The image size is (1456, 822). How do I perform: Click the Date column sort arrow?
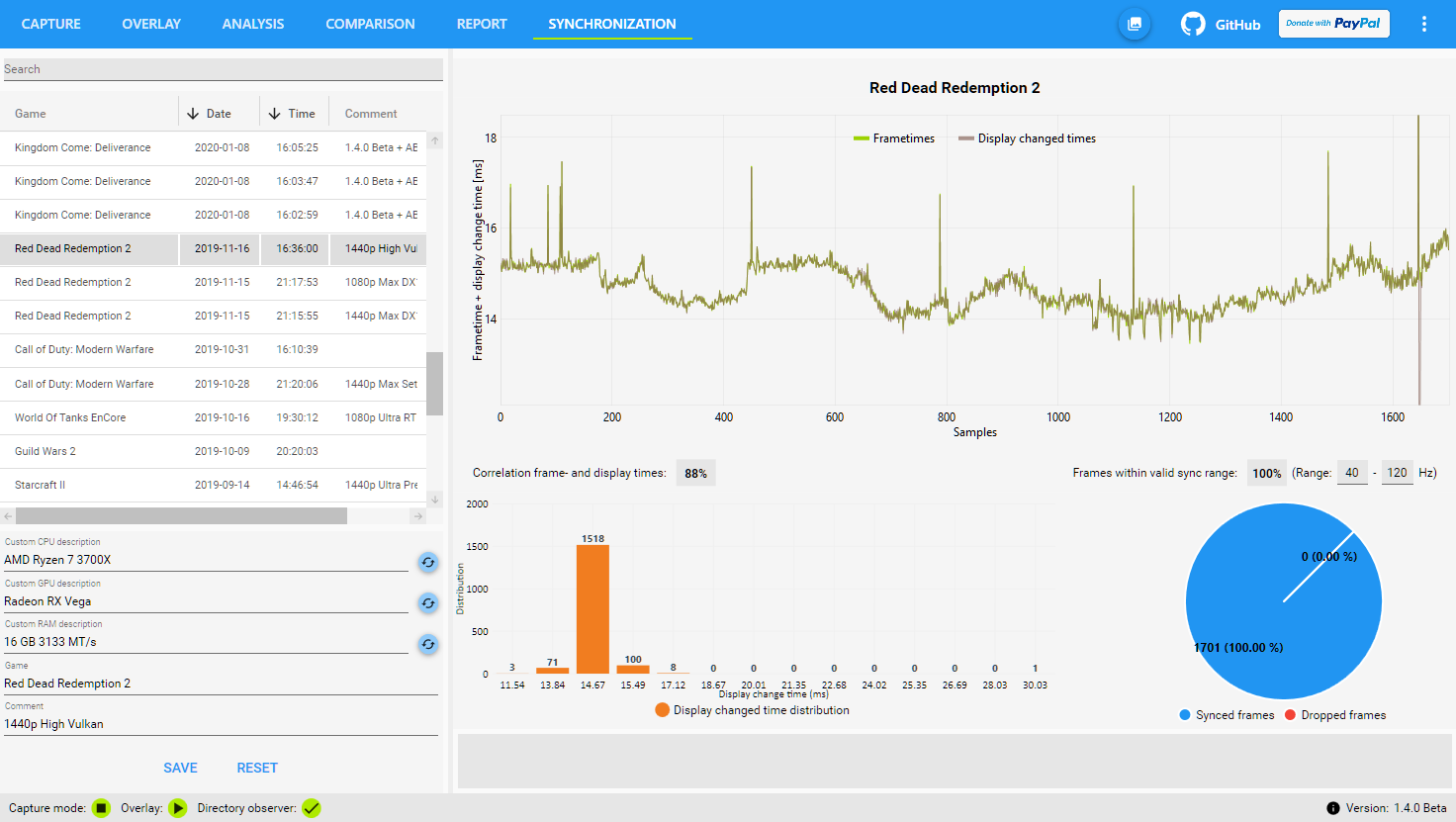pyautogui.click(x=193, y=114)
